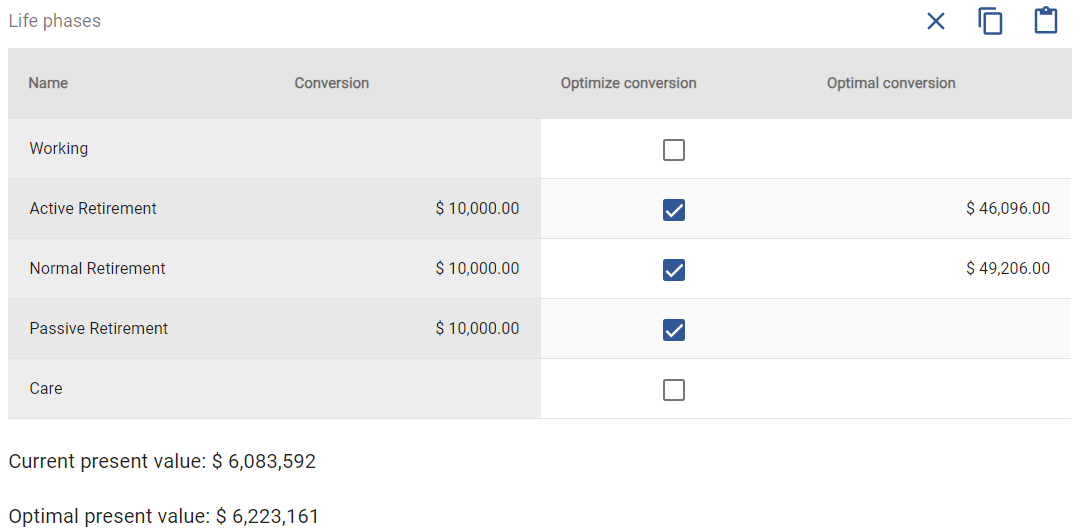1080x532 pixels.
Task: Enable optimize conversion for Care
Action: (x=674, y=389)
